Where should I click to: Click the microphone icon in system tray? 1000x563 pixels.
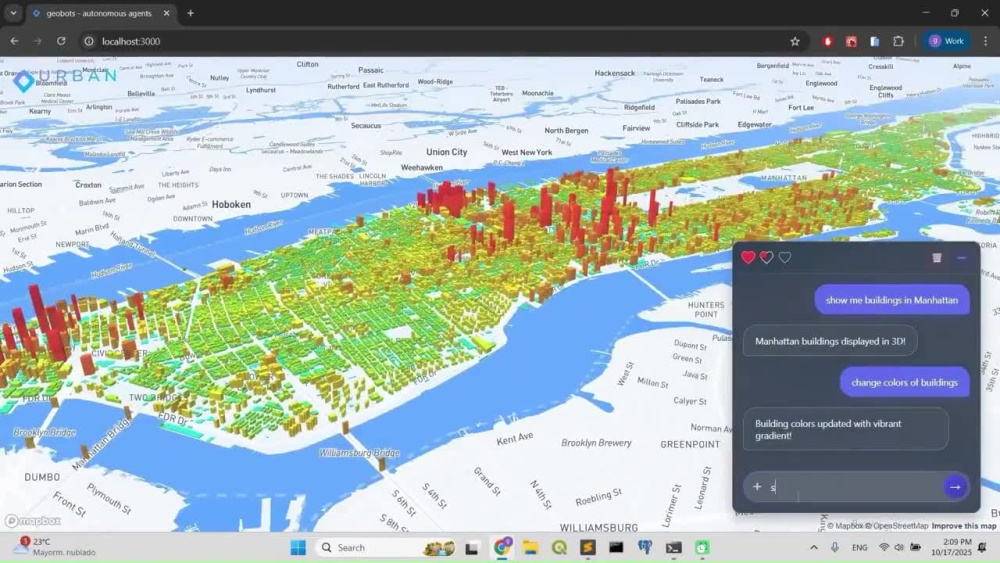[834, 547]
